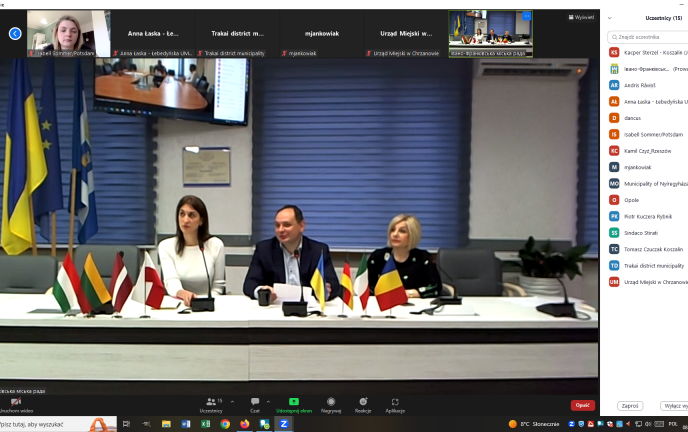688x432 pixels.
Task: Select Municipality of Nyíregyháza participant row
Action: [x=648, y=183]
